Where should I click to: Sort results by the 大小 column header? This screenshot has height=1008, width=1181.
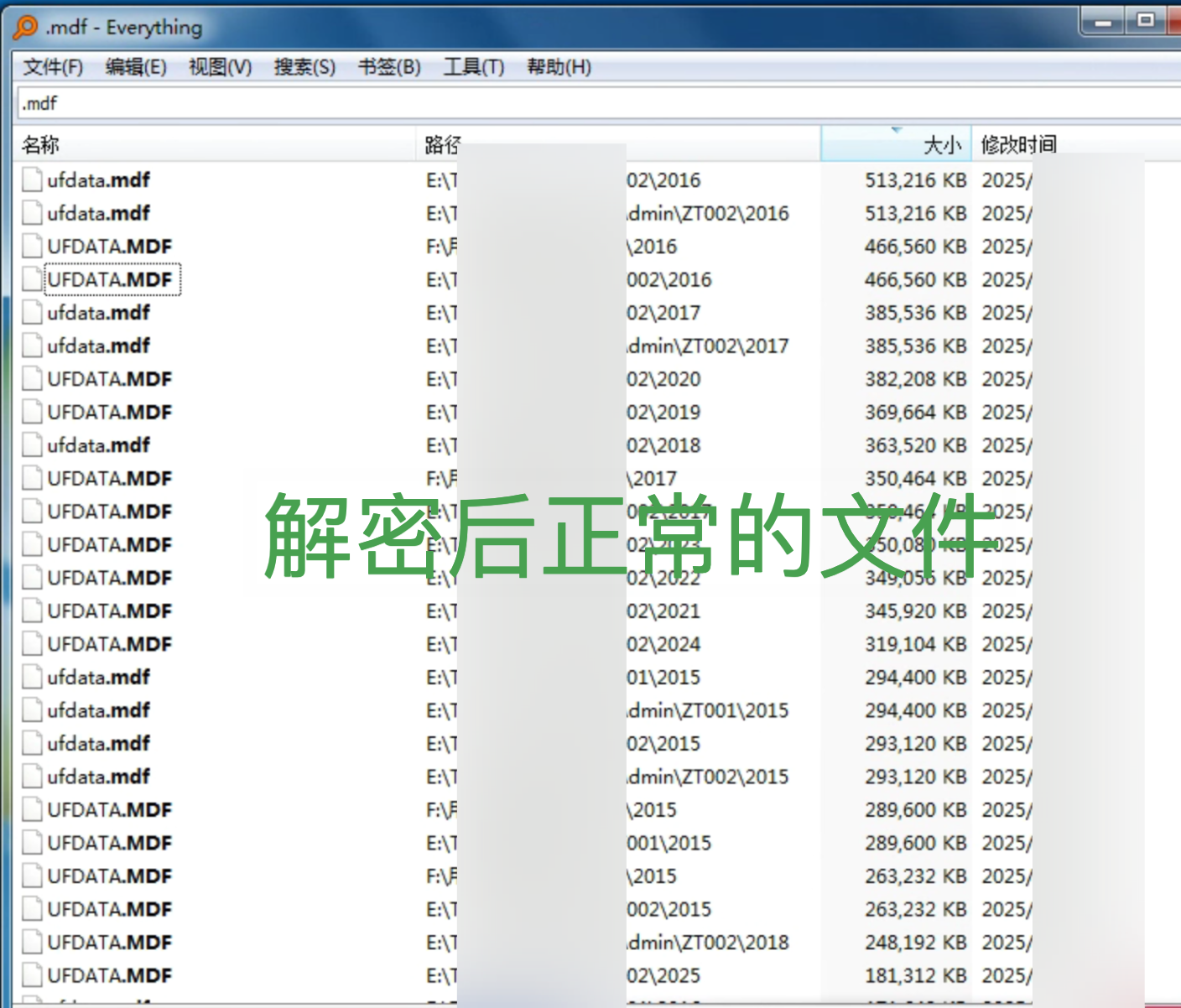(x=896, y=144)
